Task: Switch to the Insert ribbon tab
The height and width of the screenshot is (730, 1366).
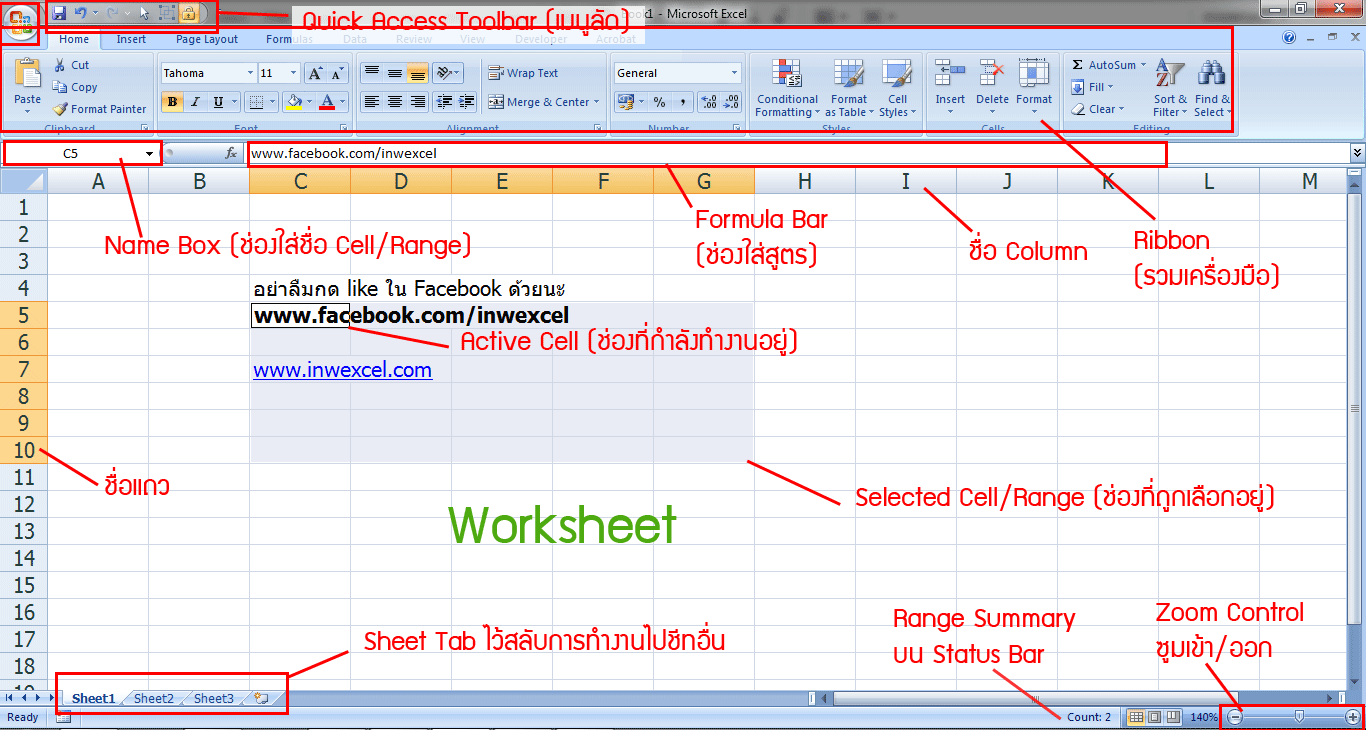Action: click(x=131, y=39)
